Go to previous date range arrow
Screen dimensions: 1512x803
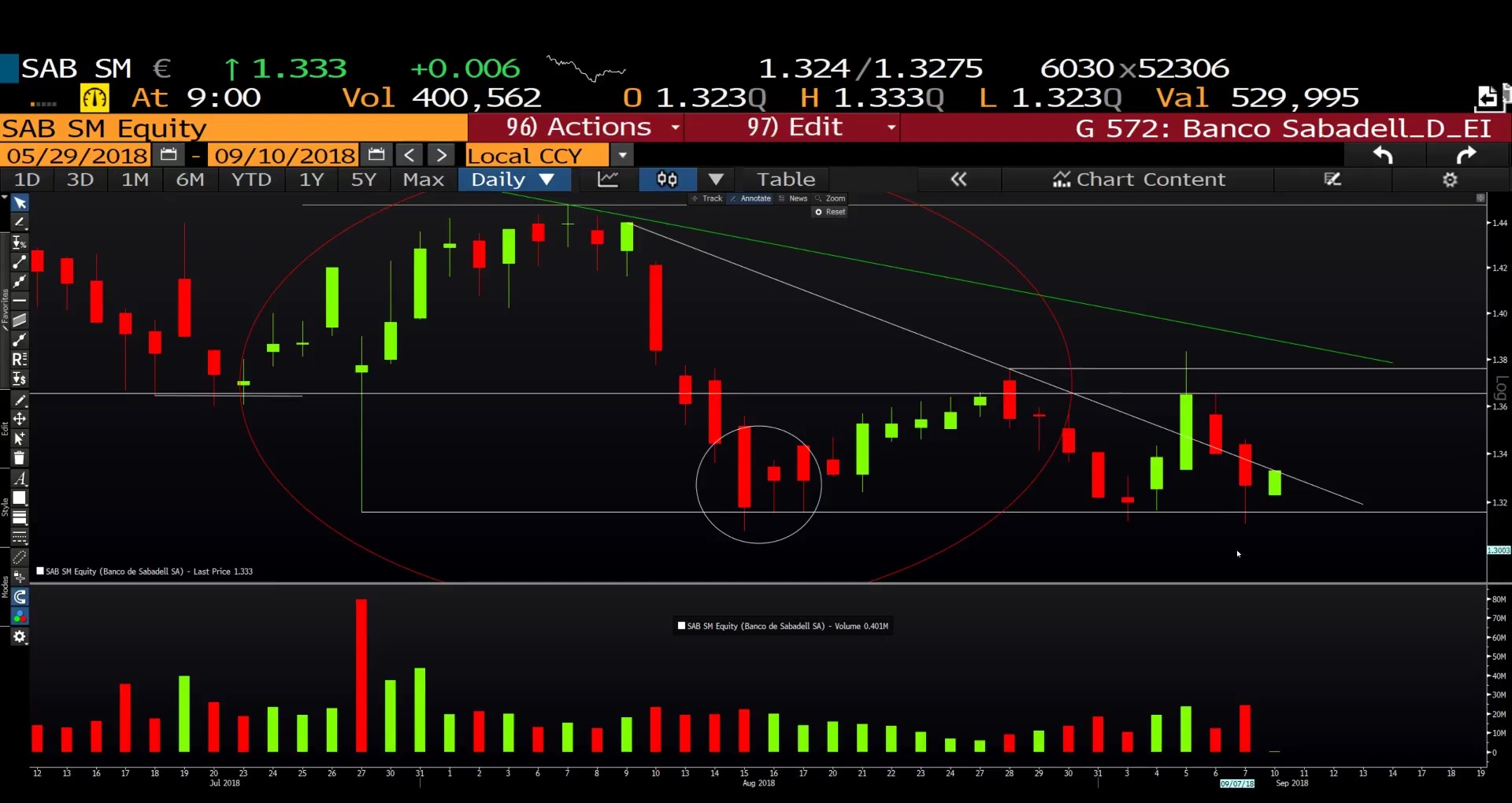(409, 155)
